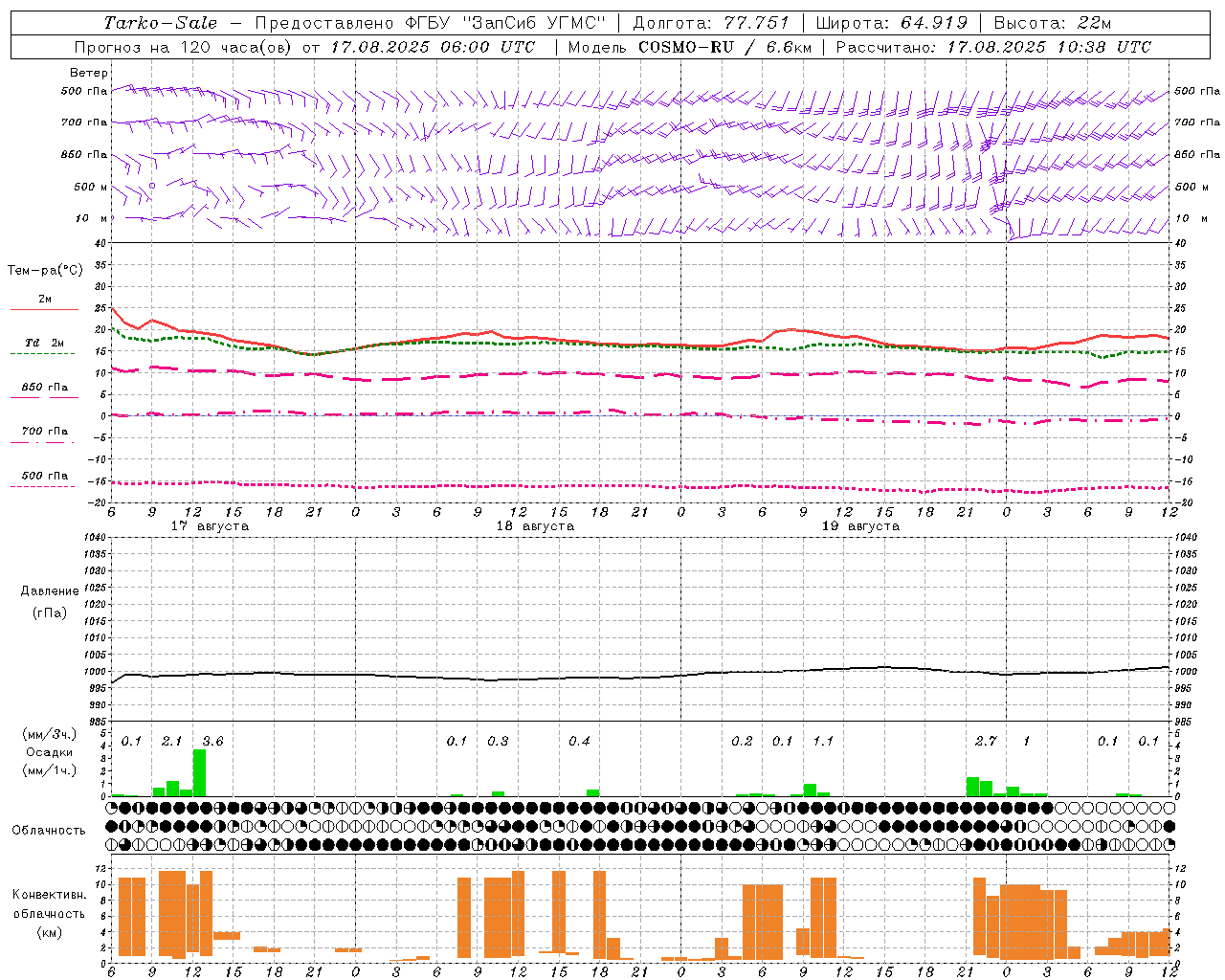
Task: Click the '(мм/1ч.)' precipitation unit label
Action: [50, 770]
